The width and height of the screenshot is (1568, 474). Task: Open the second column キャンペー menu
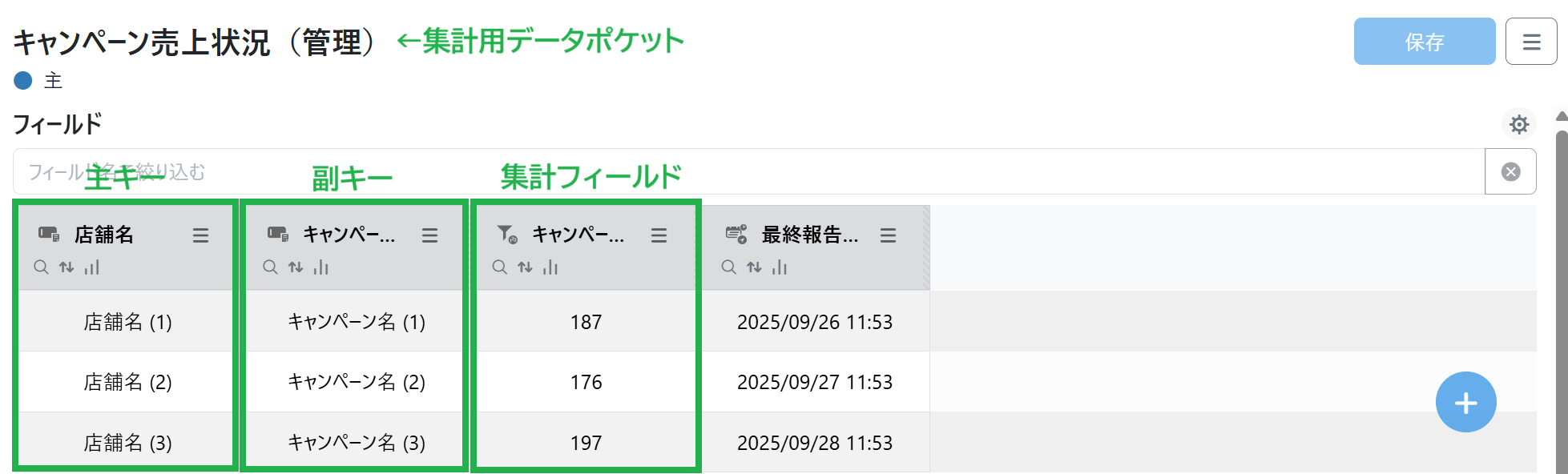(429, 235)
